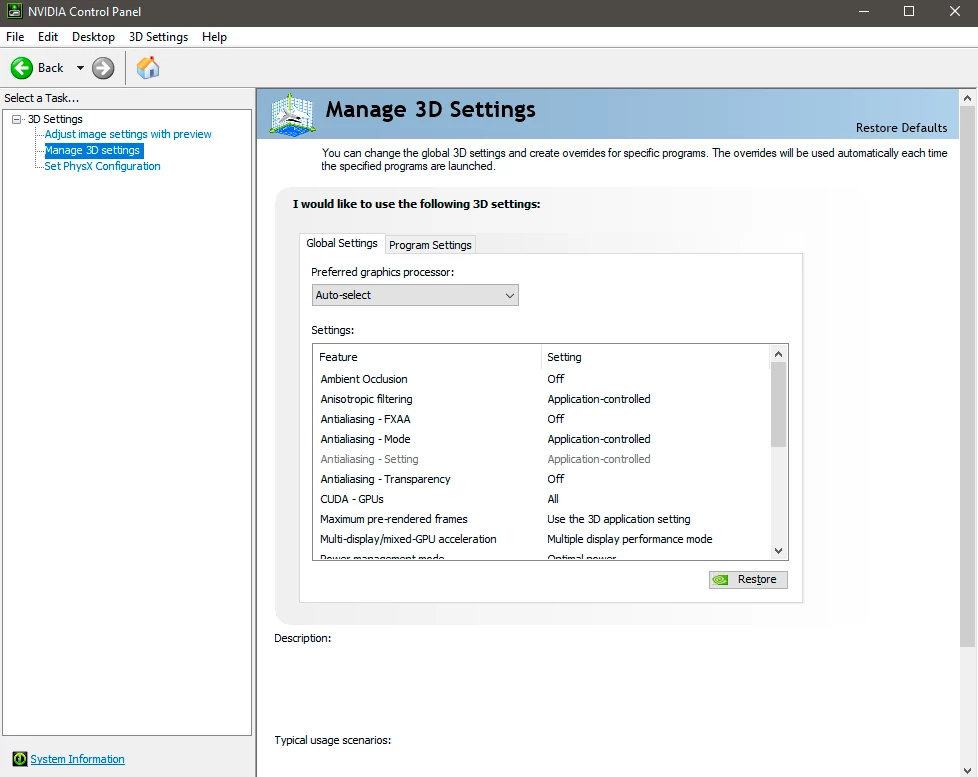Click the All value for CUDA - GPUs
Viewport: 978px width, 777px height.
(x=553, y=499)
